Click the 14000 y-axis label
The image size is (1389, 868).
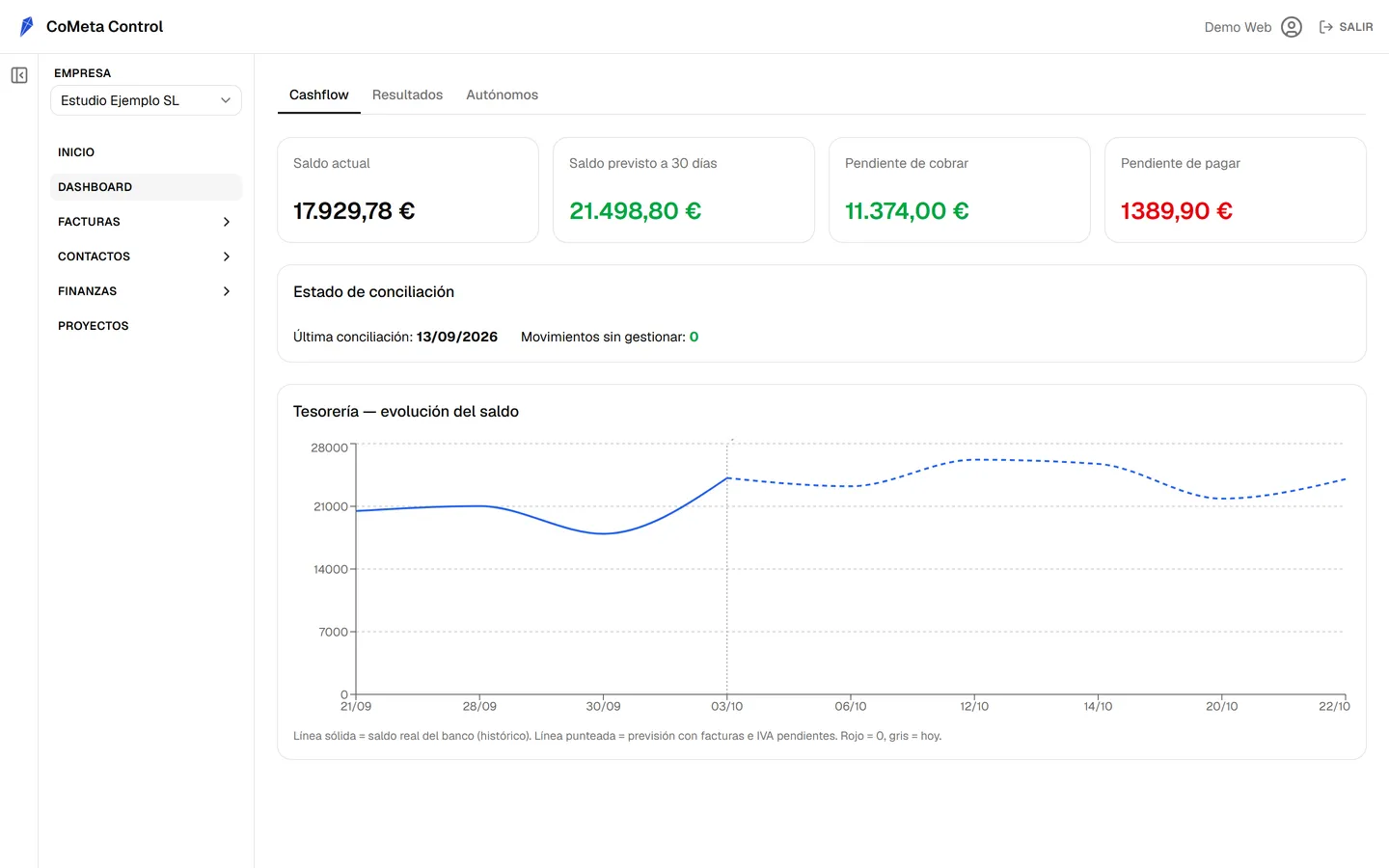coord(330,569)
